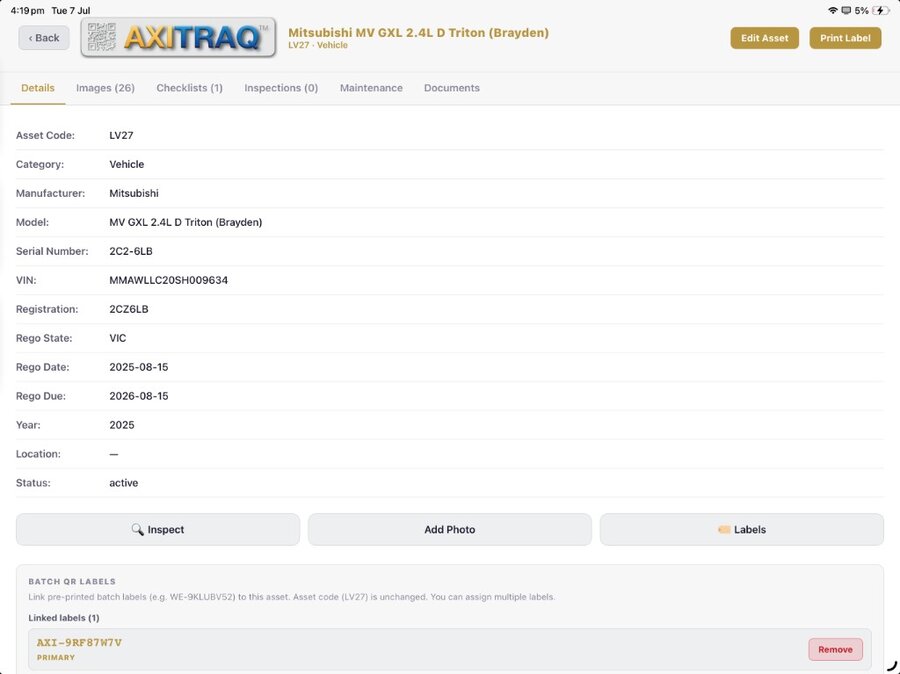Open the Images (26) tab
The height and width of the screenshot is (674, 900).
coord(106,88)
